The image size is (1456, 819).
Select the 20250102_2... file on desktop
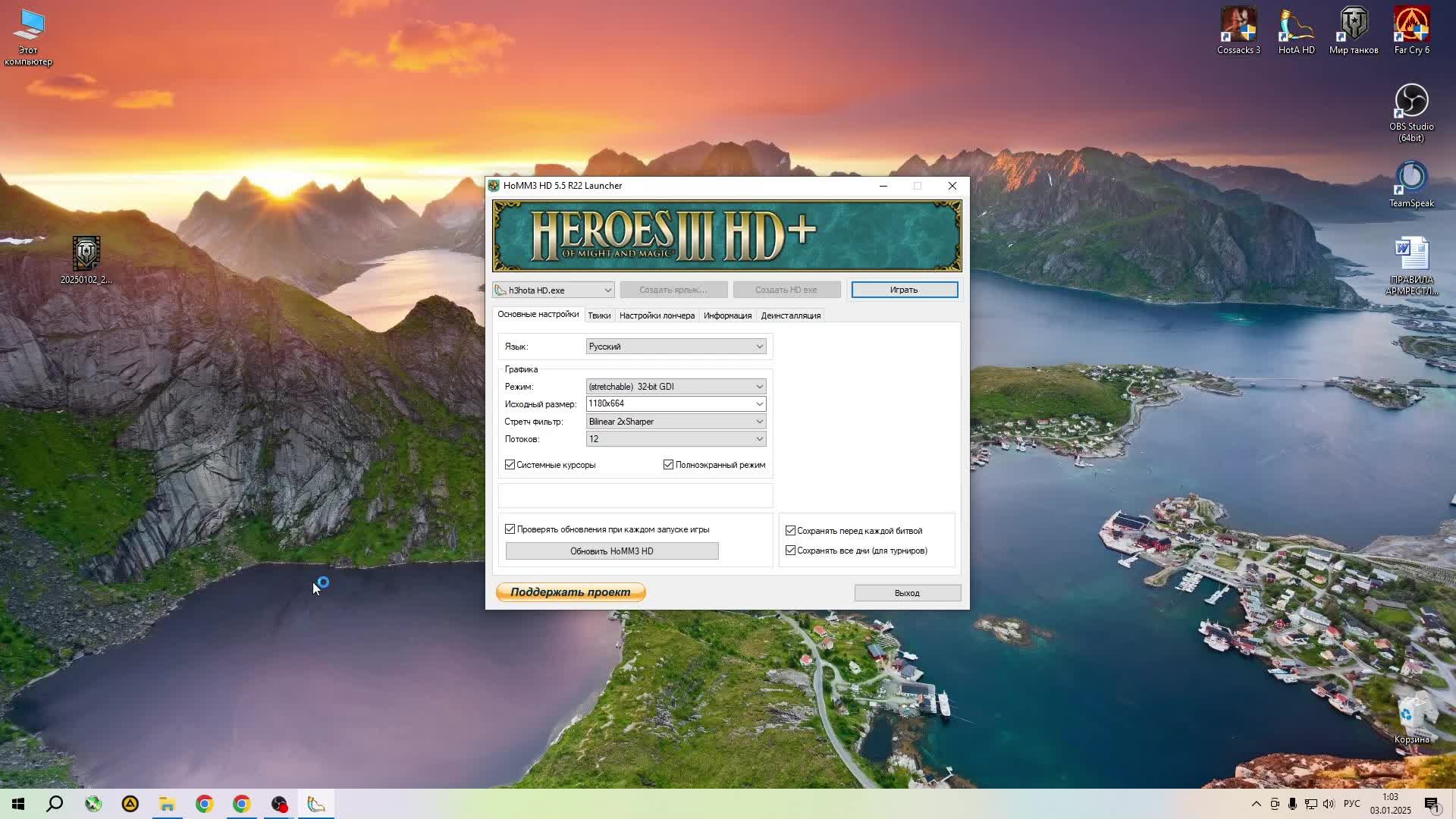pyautogui.click(x=86, y=259)
